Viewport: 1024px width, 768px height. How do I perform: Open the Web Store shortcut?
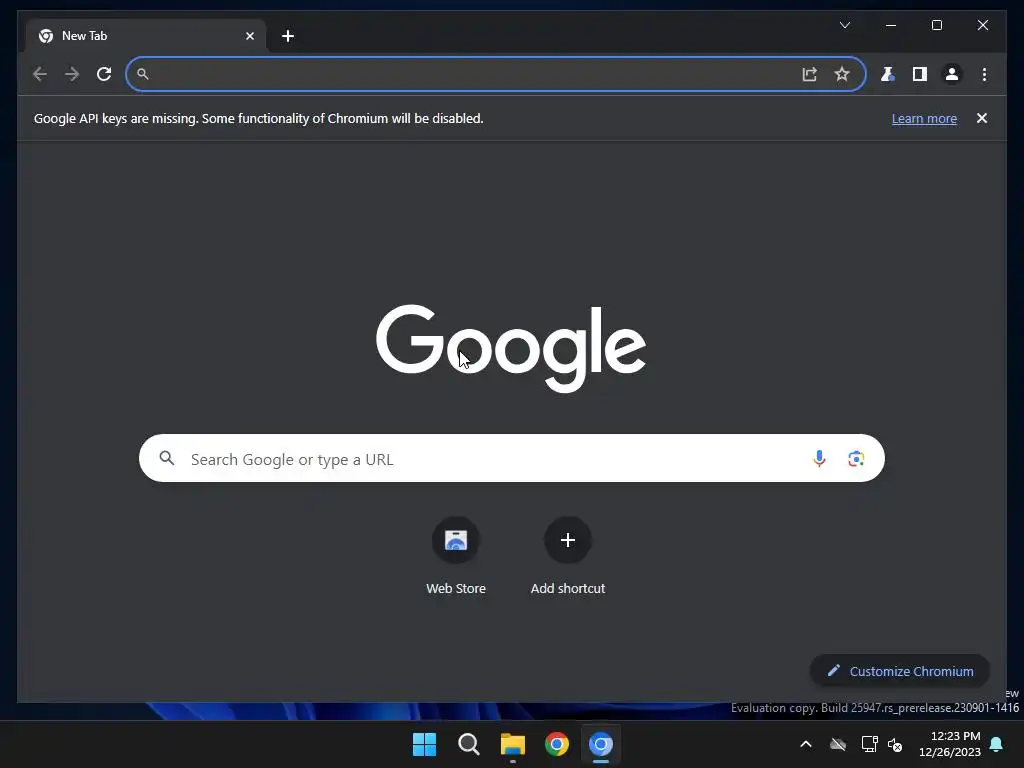coord(456,556)
